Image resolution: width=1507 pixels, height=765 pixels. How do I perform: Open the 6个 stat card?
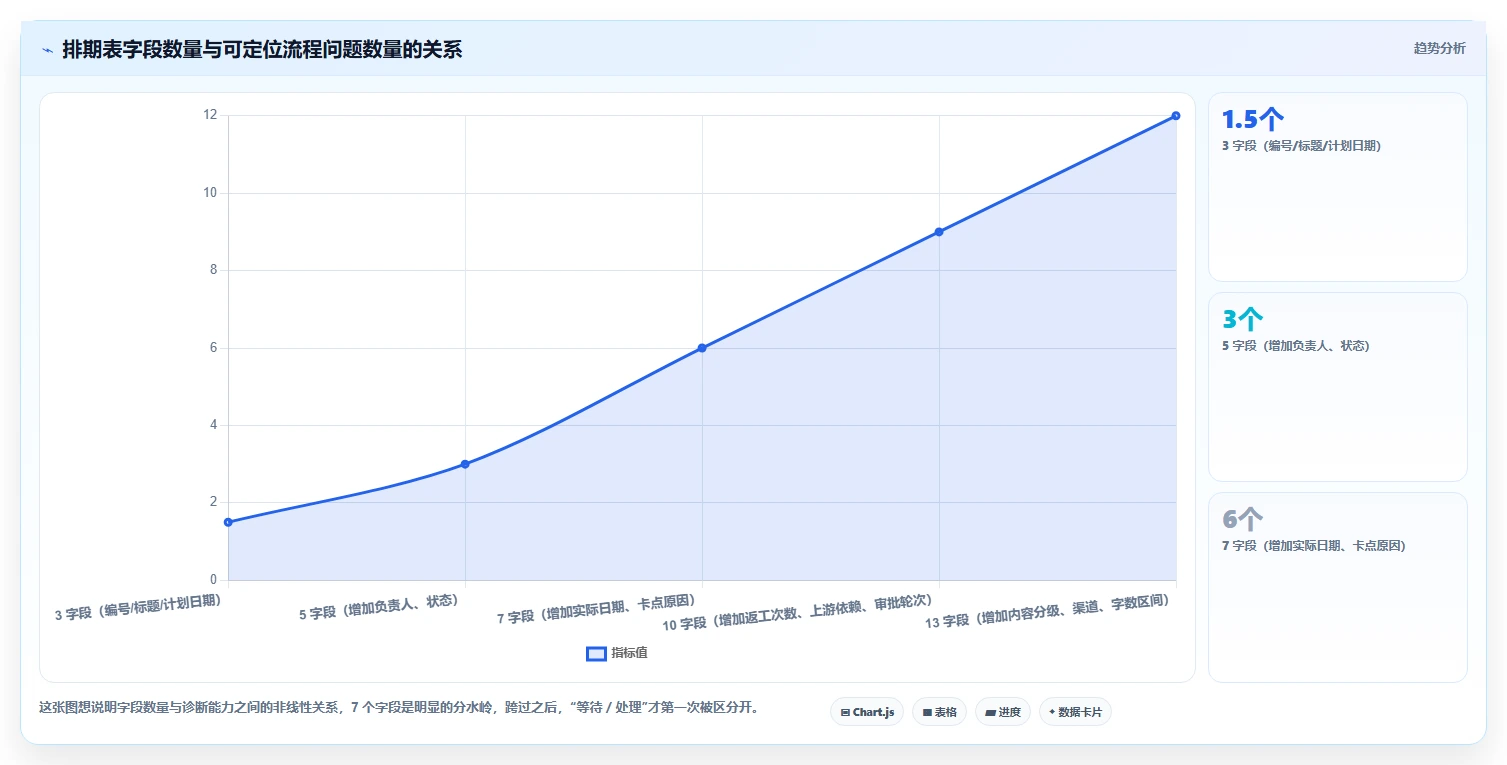(x=1338, y=587)
